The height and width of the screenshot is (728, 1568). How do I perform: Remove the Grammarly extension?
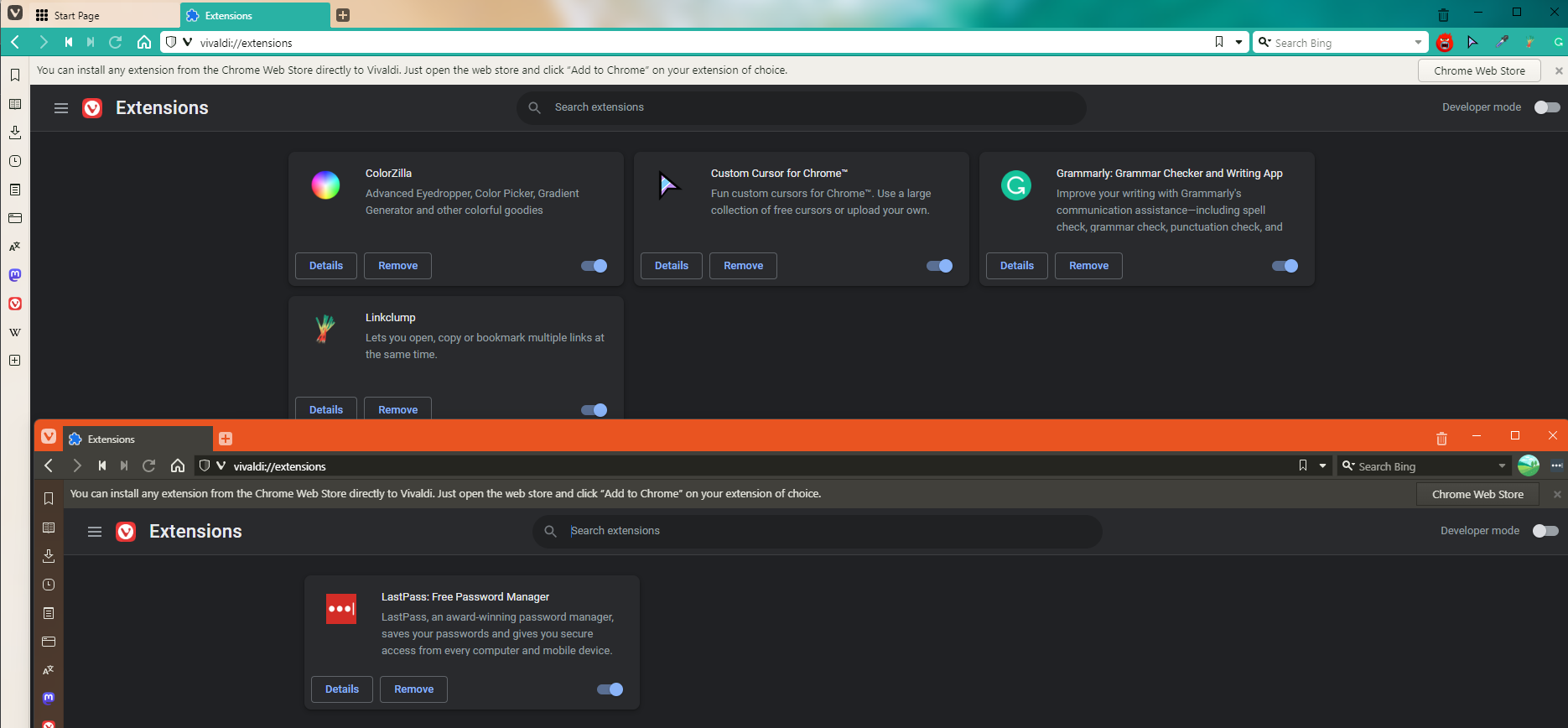click(x=1089, y=266)
